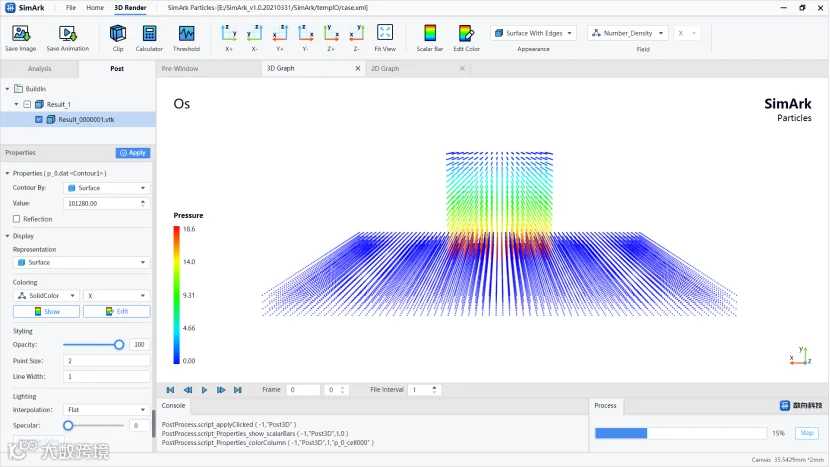
Task: Click the Line Width field
Action: [106, 376]
